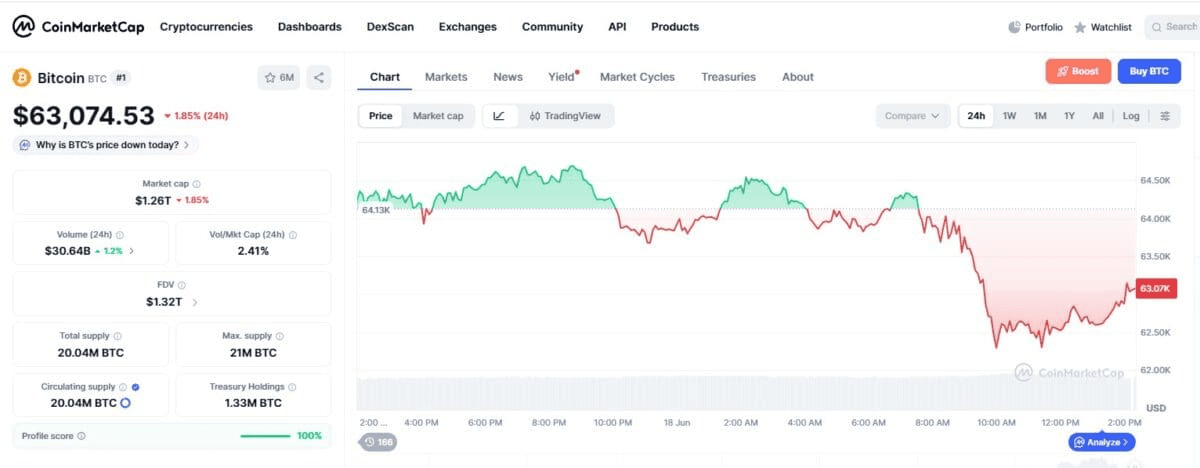This screenshot has width=1200, height=468.
Task: Open the API nav item
Action: [x=617, y=27]
